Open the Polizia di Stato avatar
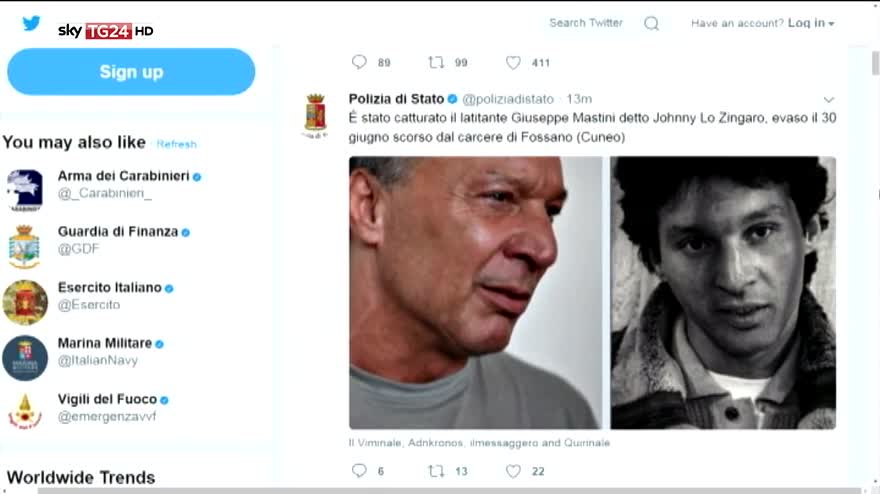The height and width of the screenshot is (494, 880). coord(315,113)
